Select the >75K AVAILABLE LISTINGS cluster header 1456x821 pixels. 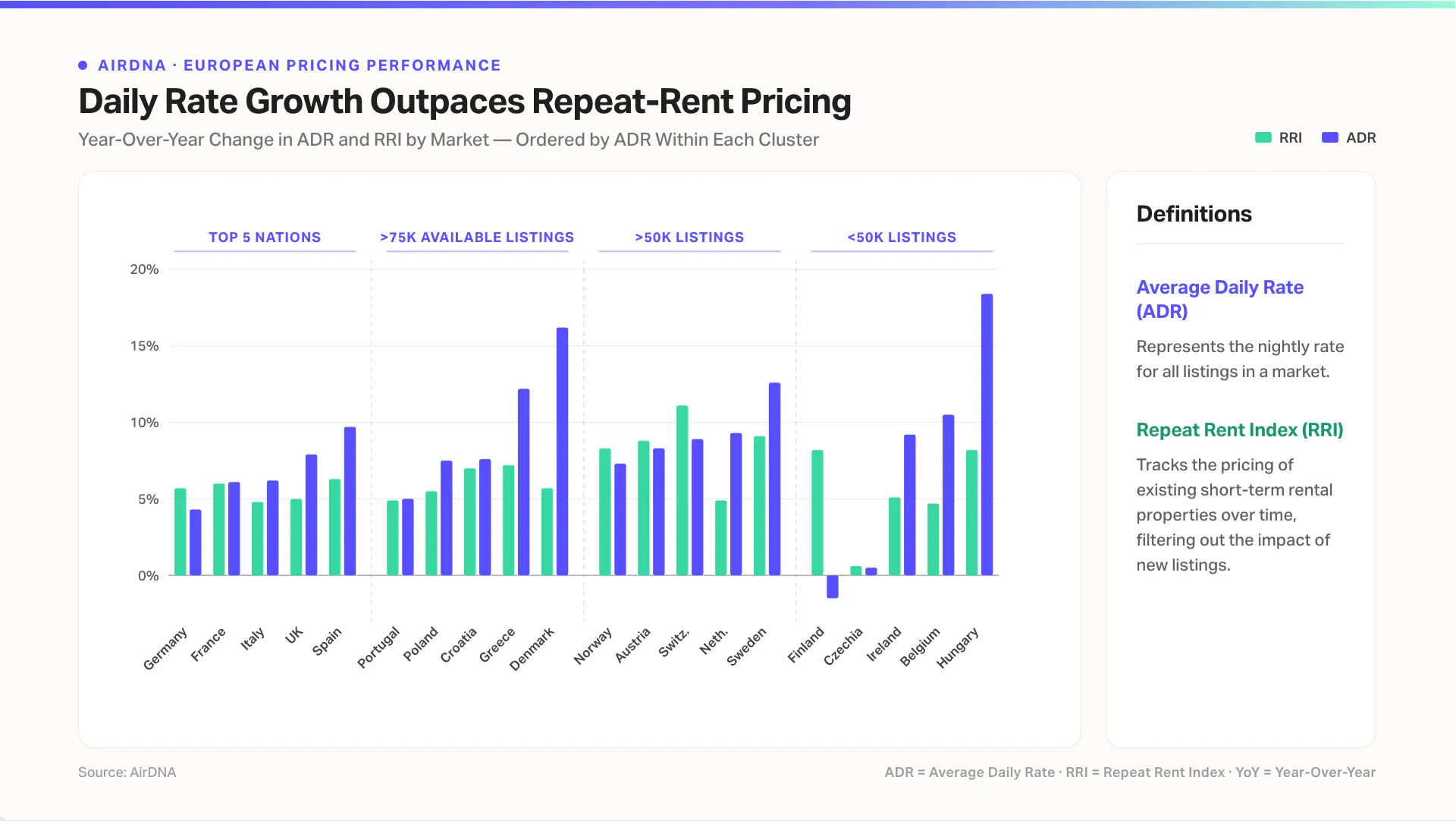477,237
